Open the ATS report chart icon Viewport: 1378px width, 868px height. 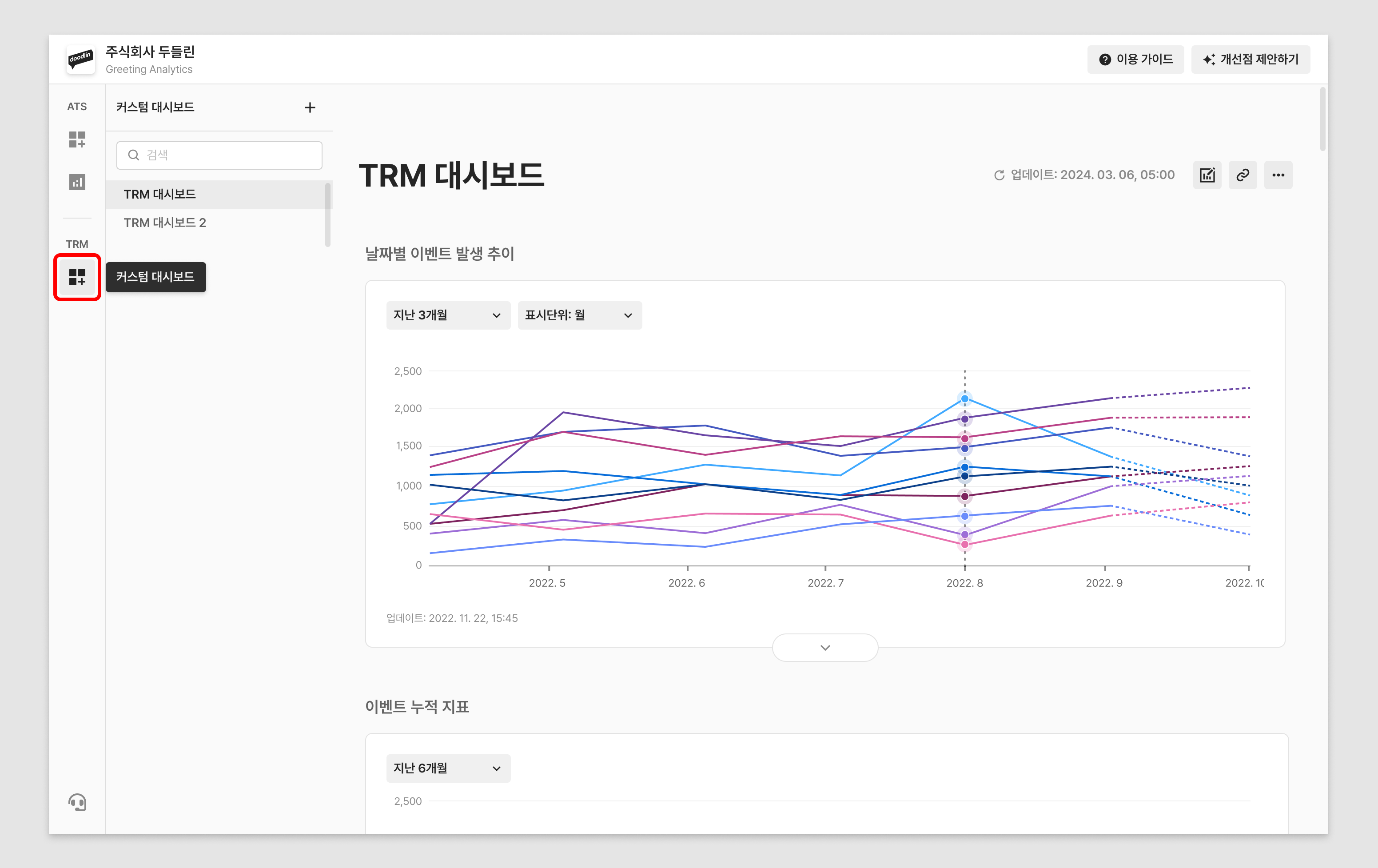pos(77,182)
